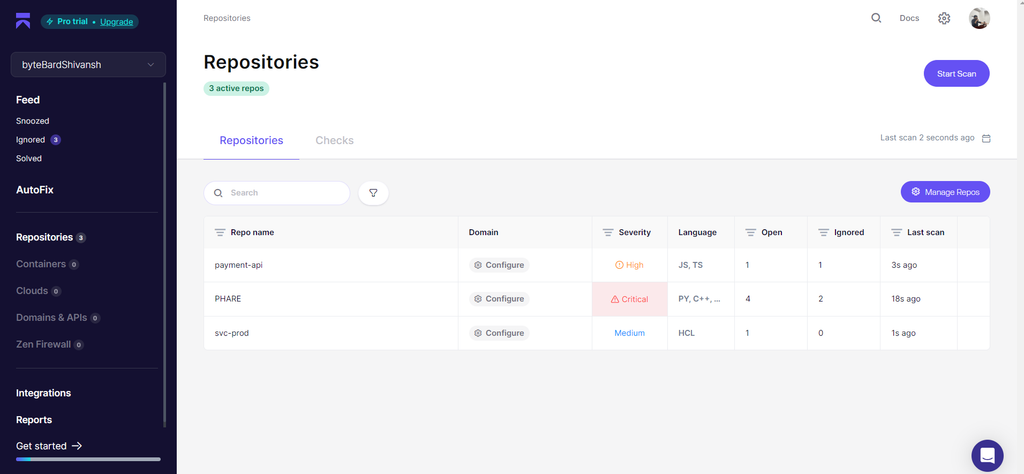This screenshot has height=474, width=1024.
Task: Click the Get started arrow
Action: pos(77,446)
